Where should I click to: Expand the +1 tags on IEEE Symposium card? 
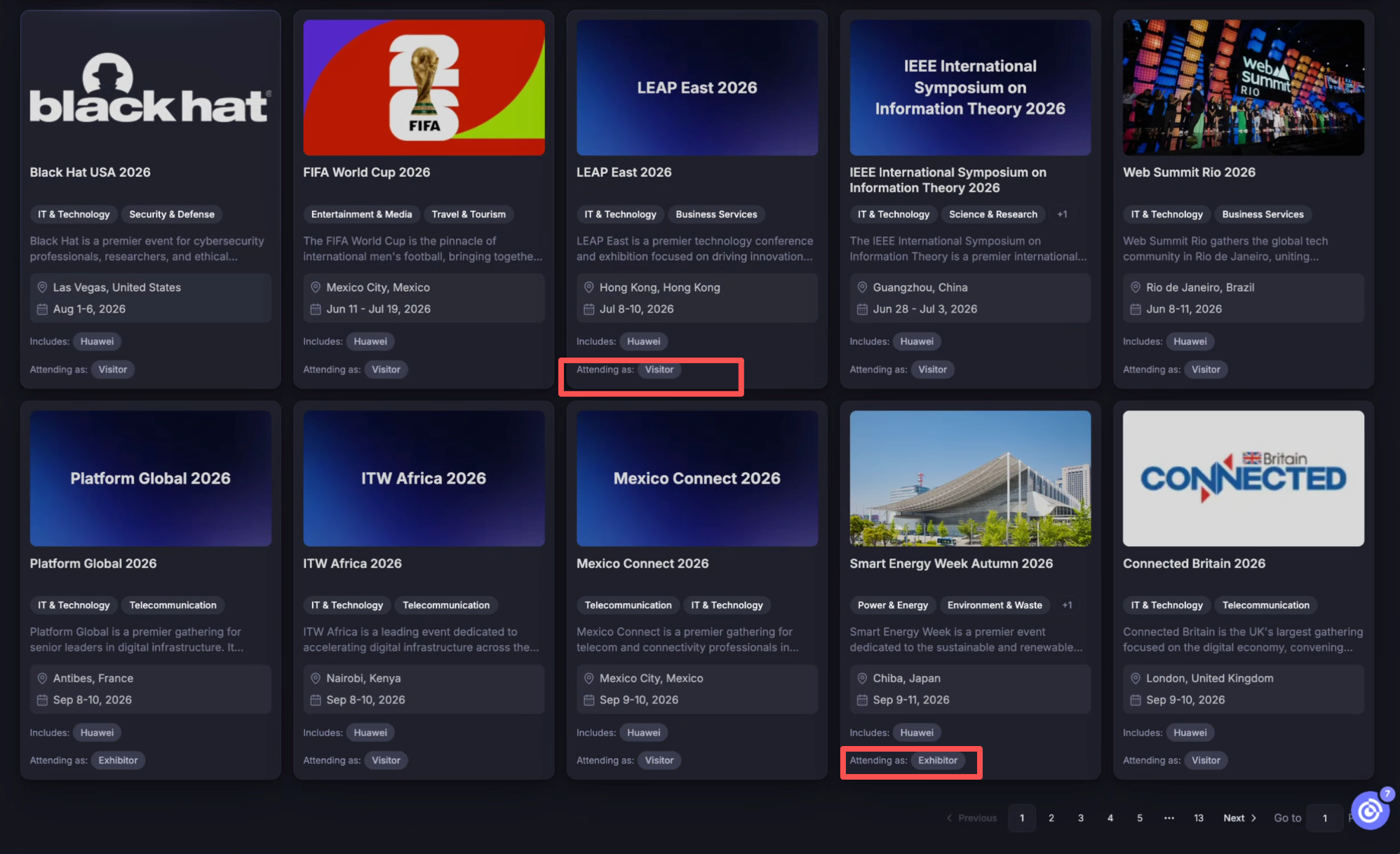coord(1063,215)
